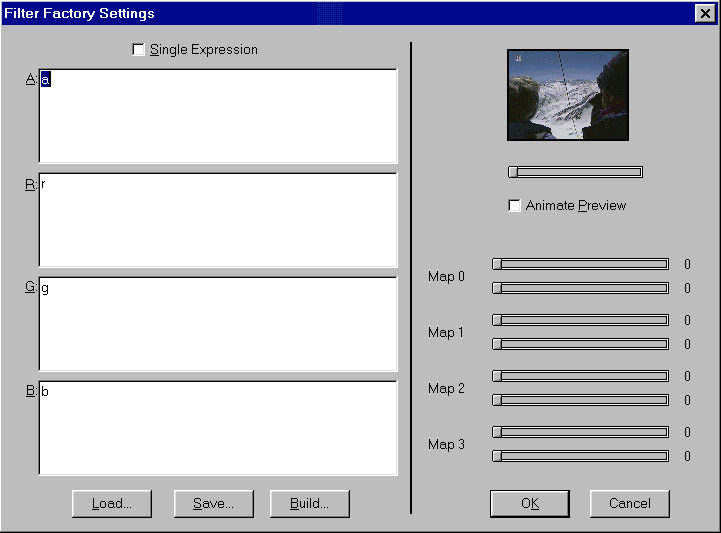
Task: Click inside the A channel expression field
Action: 217,115
